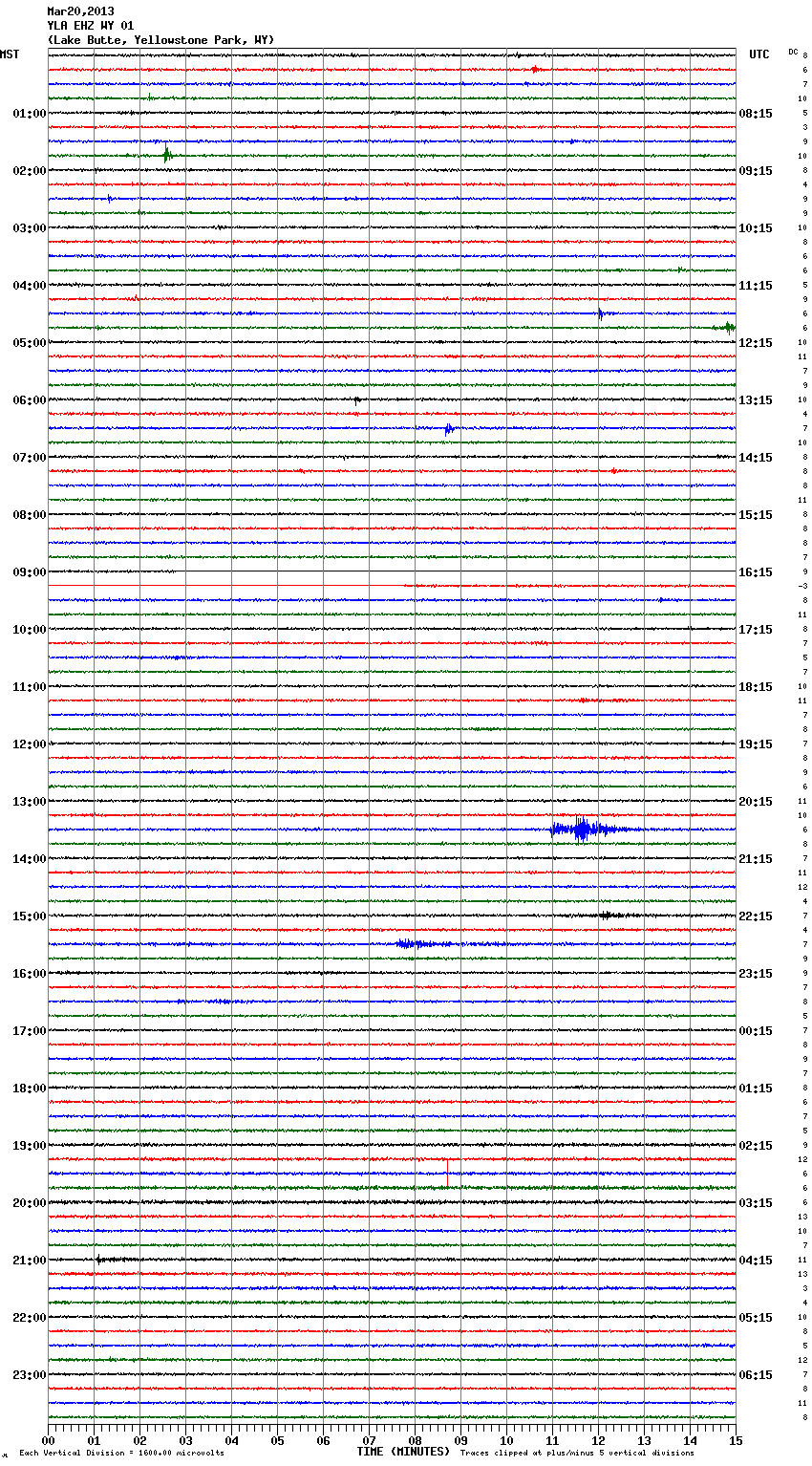Click the '00:15' UTC time label
The height and width of the screenshot is (1466, 812).
756,1031
